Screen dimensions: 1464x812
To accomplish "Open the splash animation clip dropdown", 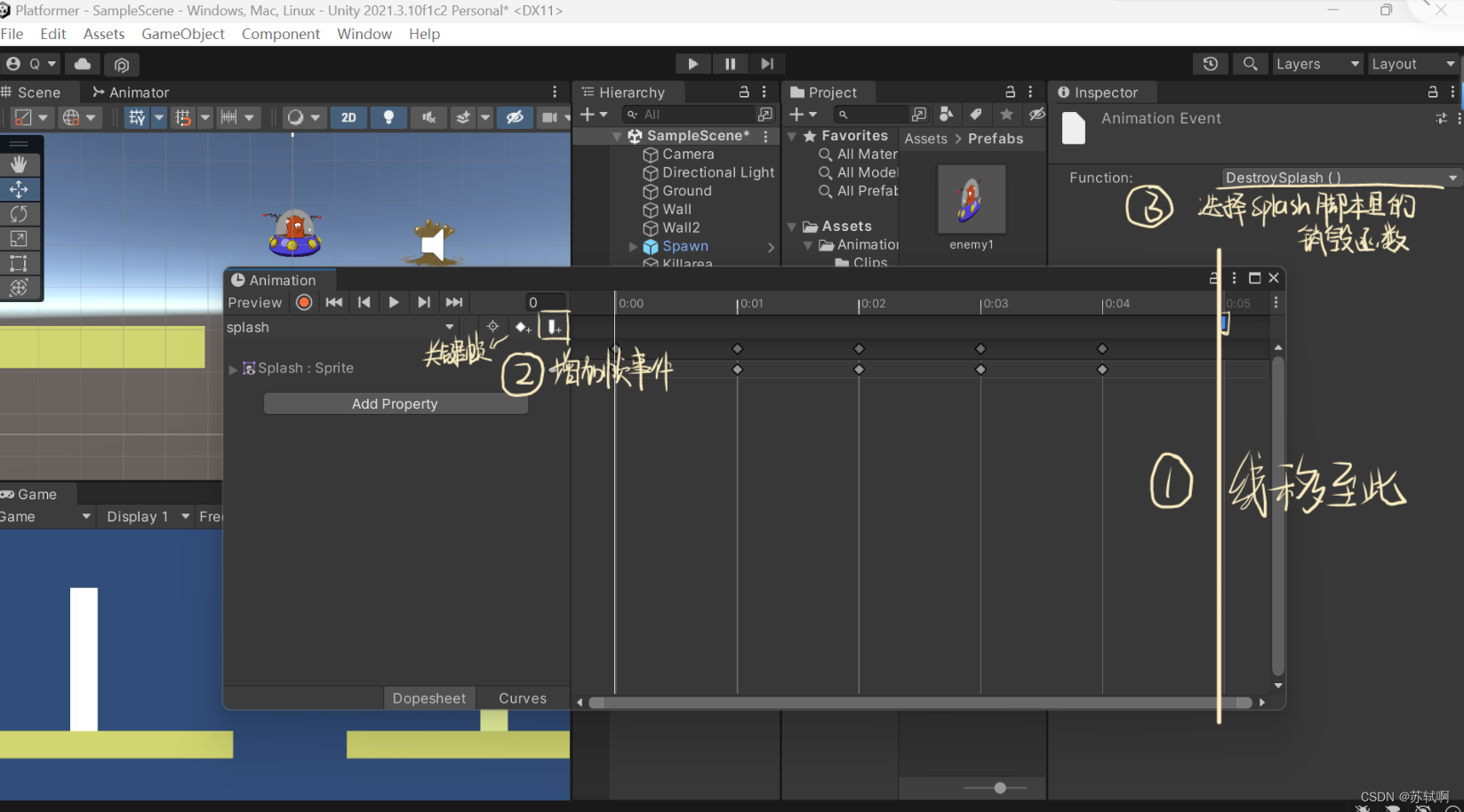I will pos(449,327).
